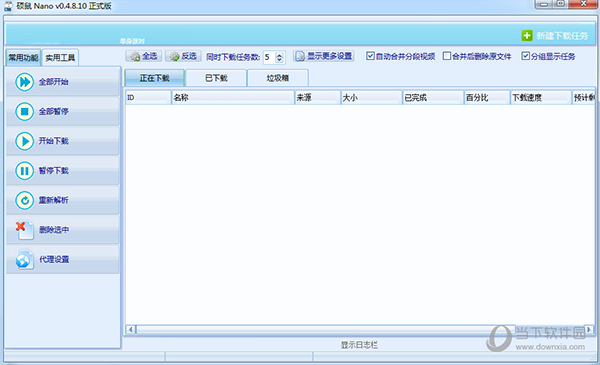
Task: Click 重新解析 button label
Action: [x=54, y=200]
